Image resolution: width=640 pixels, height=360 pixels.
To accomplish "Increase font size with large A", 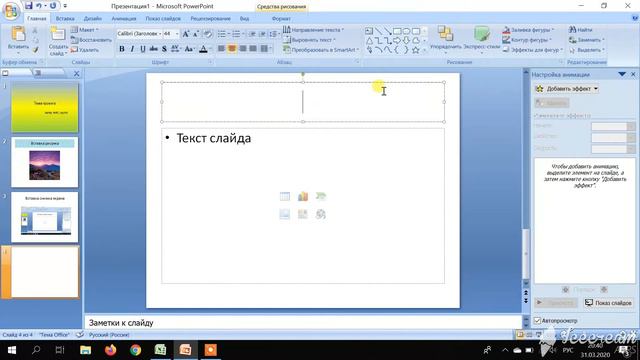I will click(x=186, y=34).
